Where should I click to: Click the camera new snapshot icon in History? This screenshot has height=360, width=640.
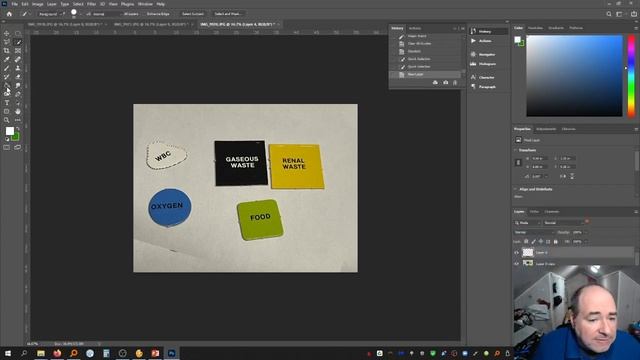(x=445, y=82)
